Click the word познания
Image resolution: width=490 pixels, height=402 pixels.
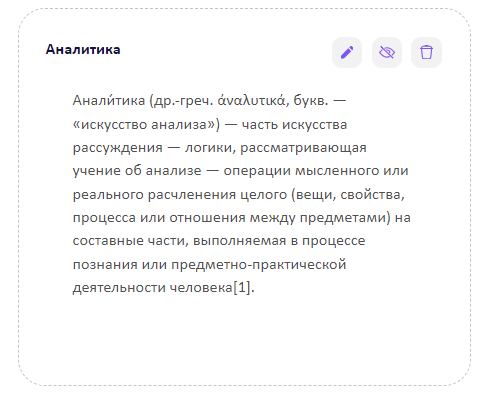click(x=105, y=264)
